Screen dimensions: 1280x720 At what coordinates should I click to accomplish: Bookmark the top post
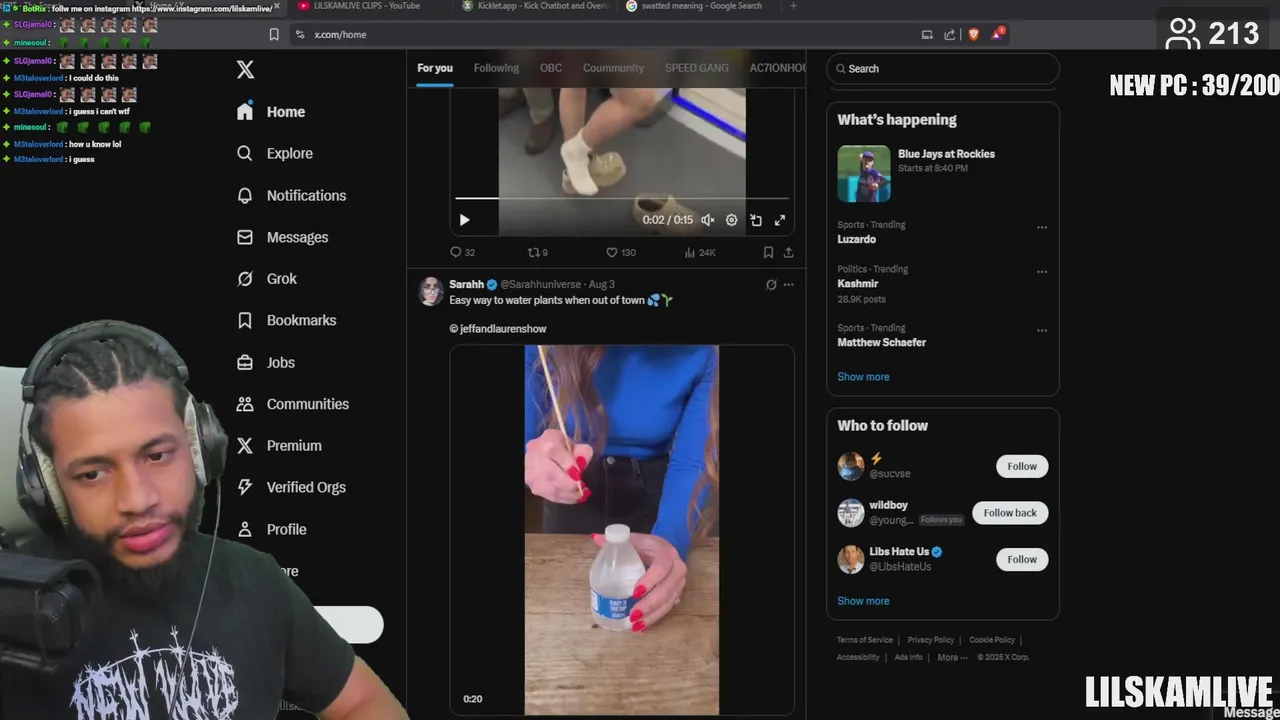768,252
